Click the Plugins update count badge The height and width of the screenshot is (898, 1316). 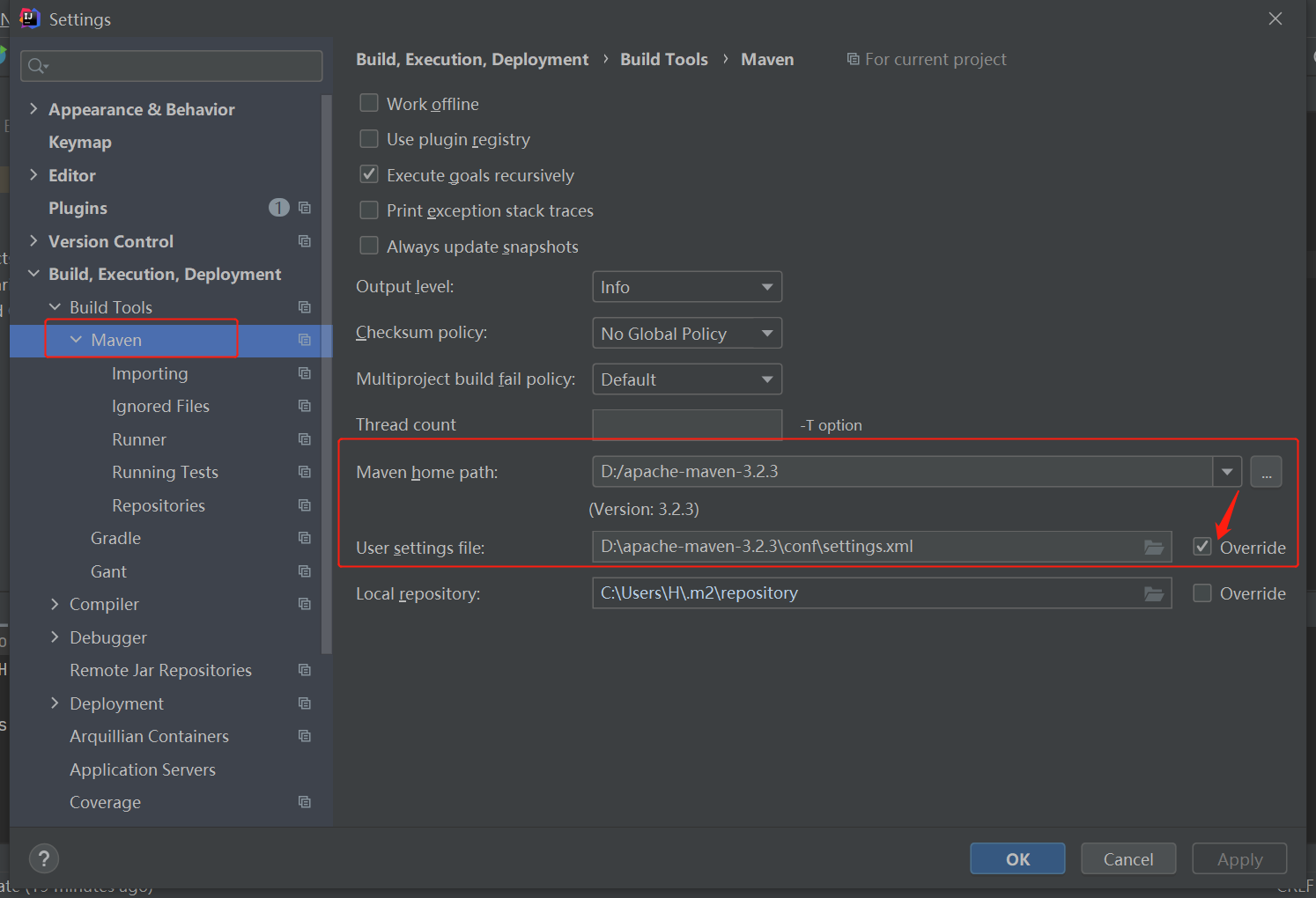(x=278, y=208)
